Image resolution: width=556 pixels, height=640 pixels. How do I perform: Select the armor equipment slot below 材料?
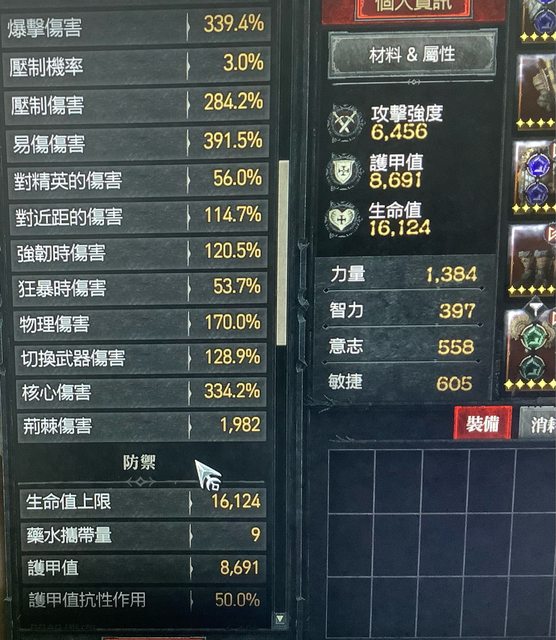pos(537,91)
